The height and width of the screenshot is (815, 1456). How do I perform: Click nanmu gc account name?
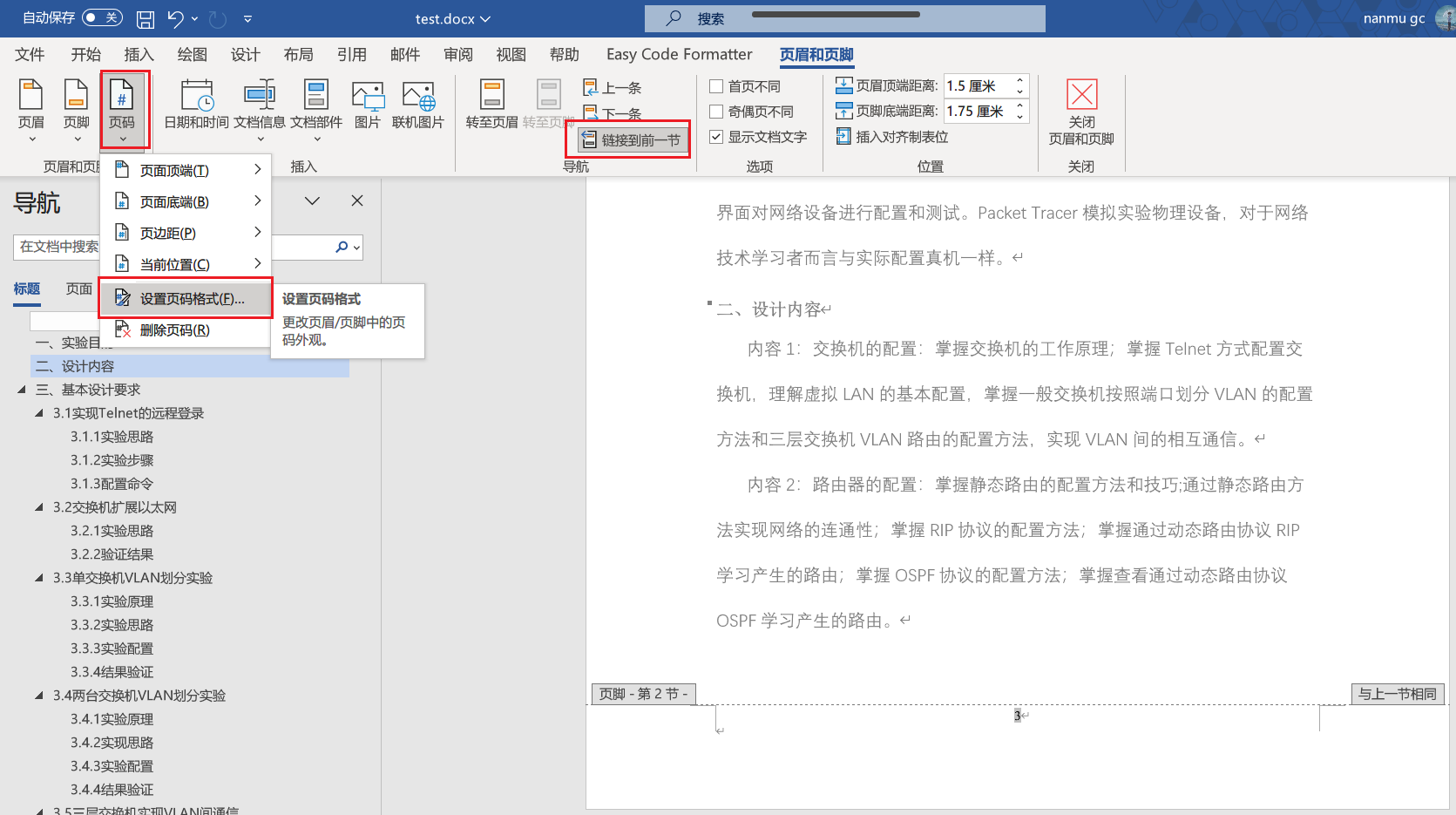tap(1394, 18)
